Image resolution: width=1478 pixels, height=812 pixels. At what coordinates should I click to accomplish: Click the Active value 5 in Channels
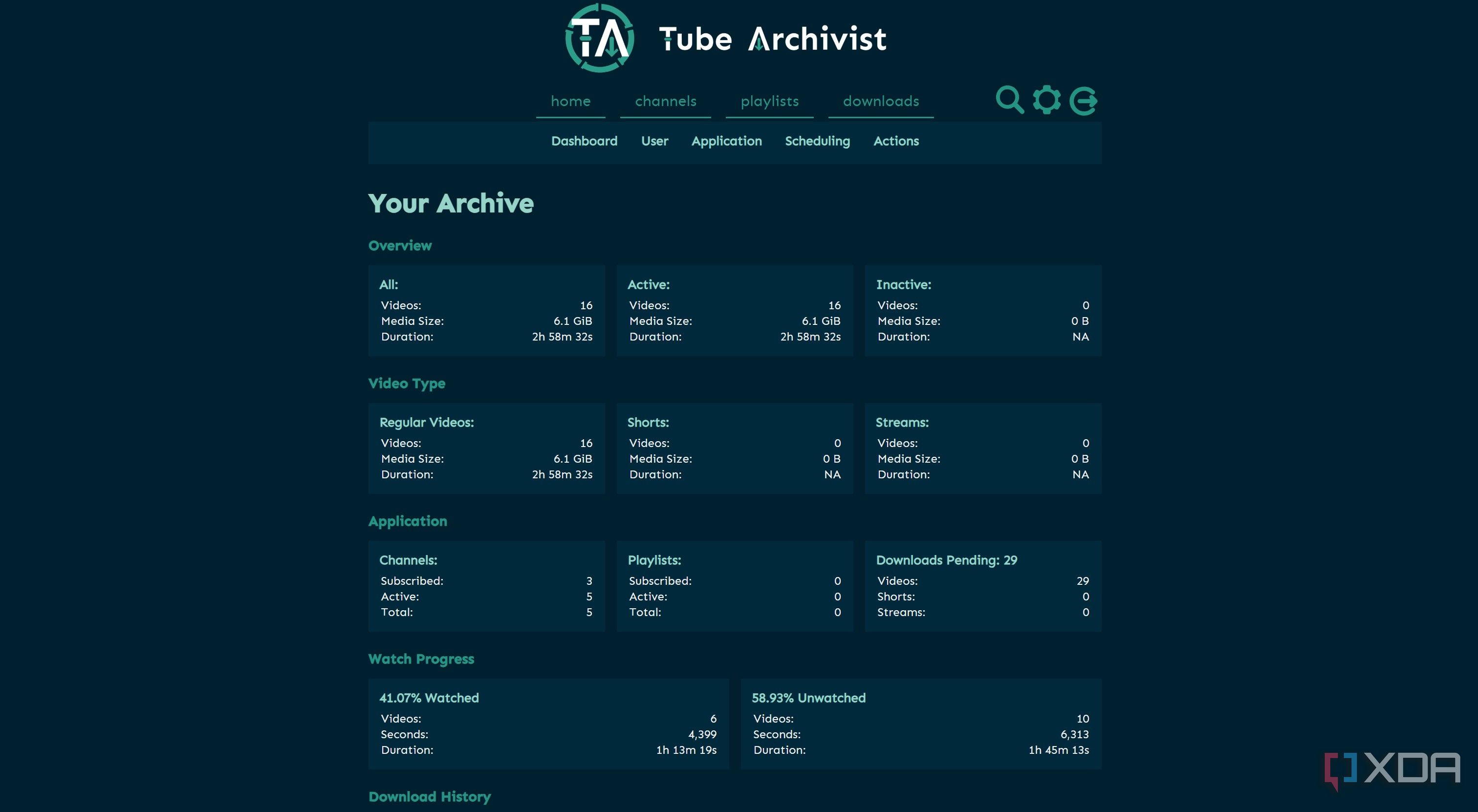[x=588, y=597]
